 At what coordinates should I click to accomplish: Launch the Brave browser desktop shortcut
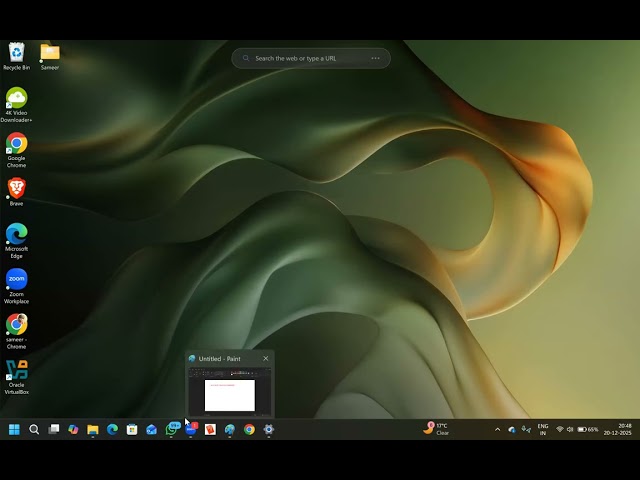16,188
